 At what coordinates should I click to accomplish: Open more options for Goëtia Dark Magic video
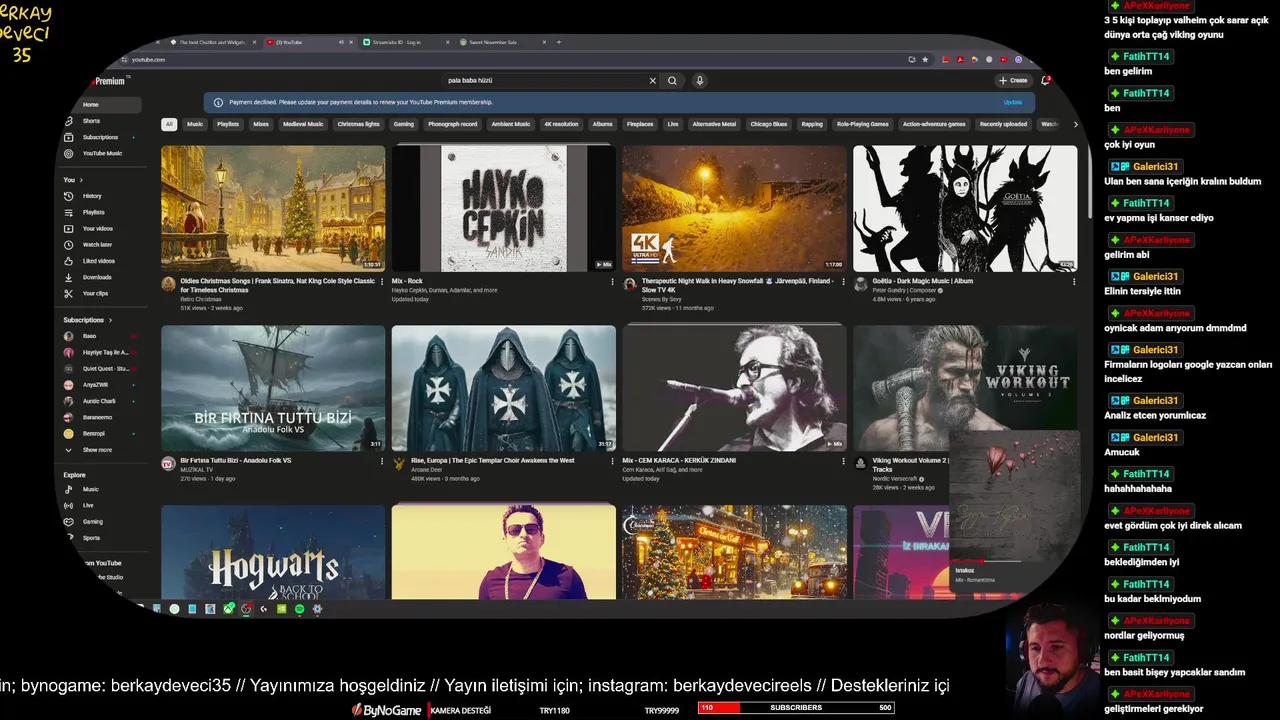click(1074, 282)
